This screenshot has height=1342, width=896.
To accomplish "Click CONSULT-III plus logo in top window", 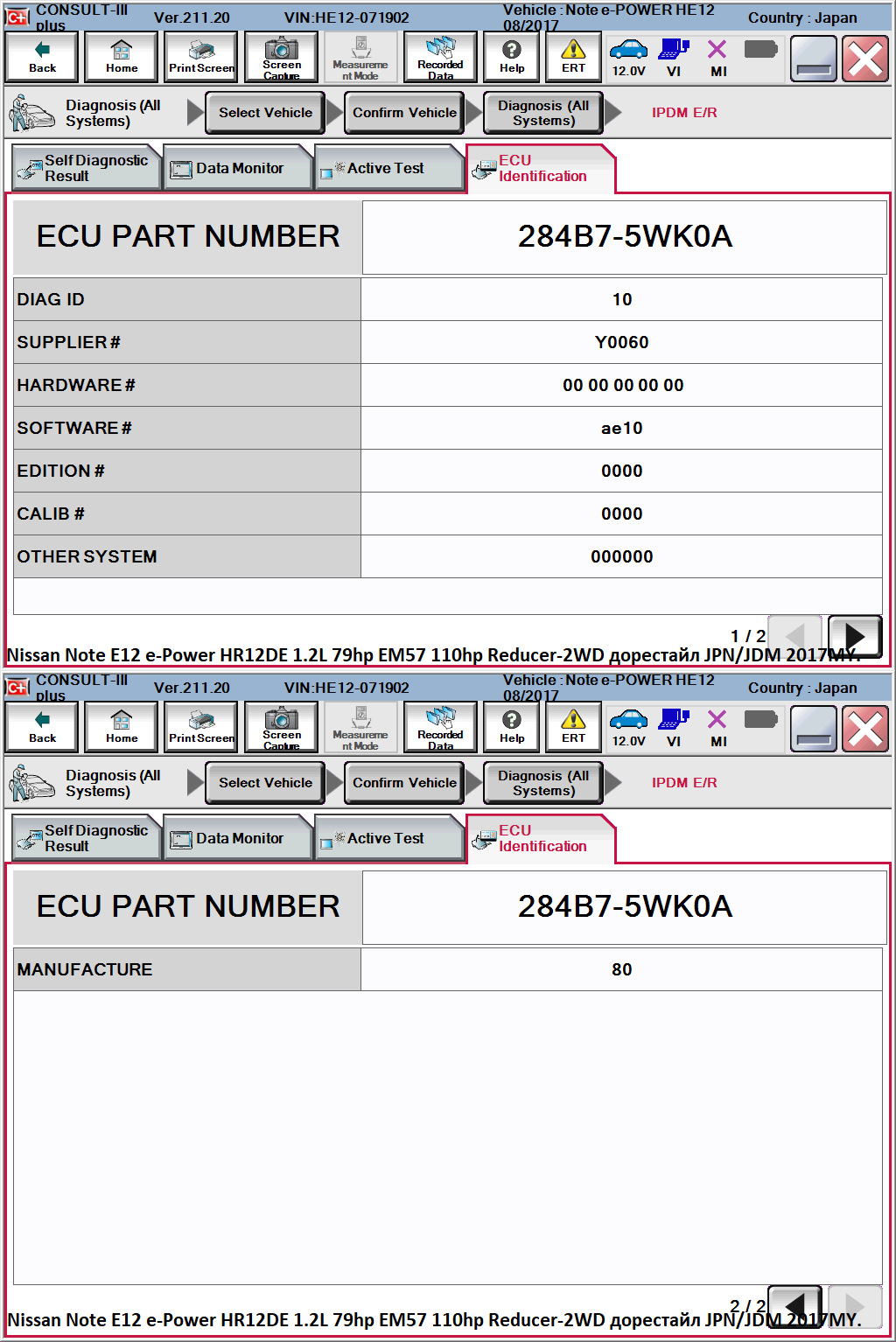I will point(17,17).
